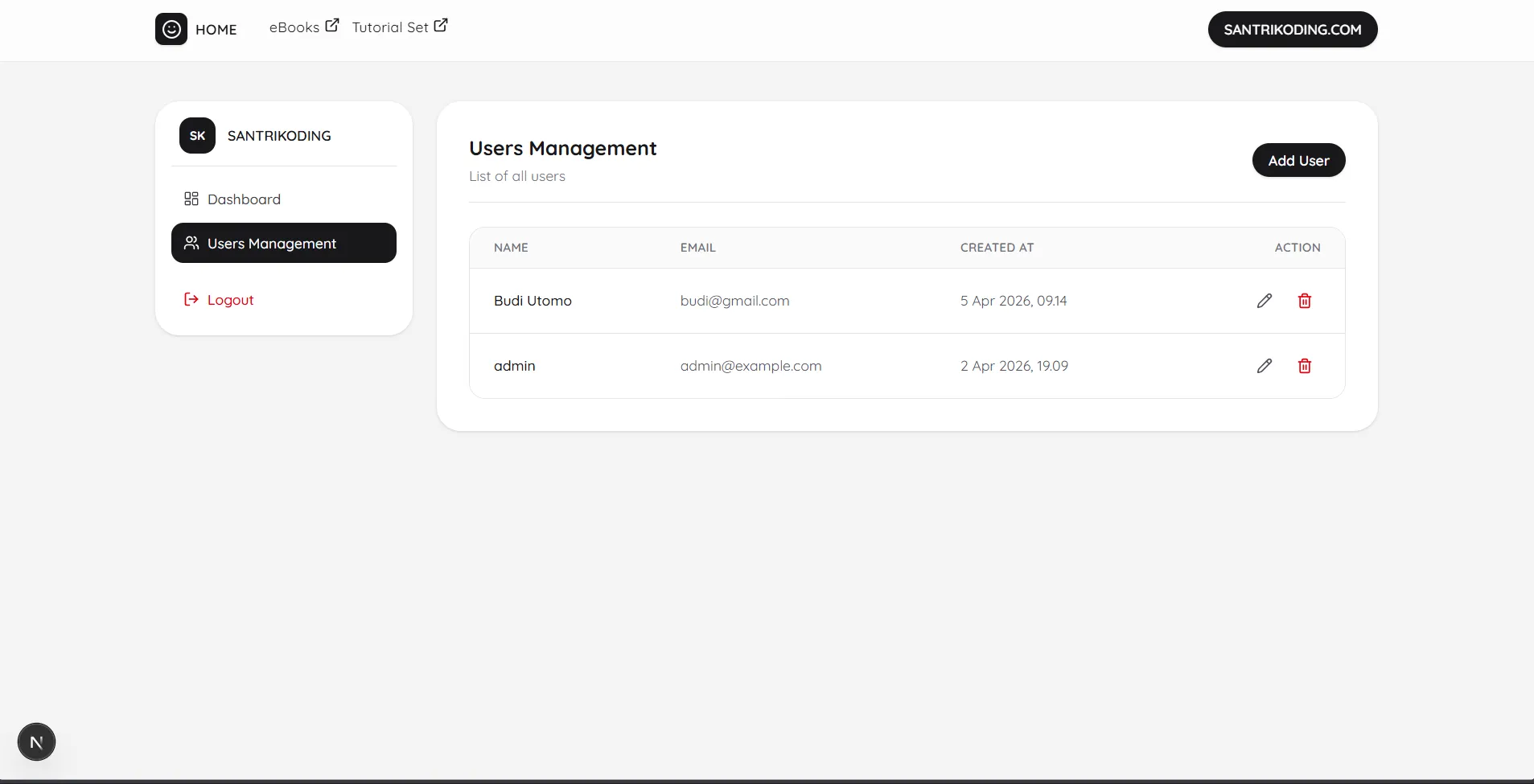Open the eBooks link

pos(294,27)
